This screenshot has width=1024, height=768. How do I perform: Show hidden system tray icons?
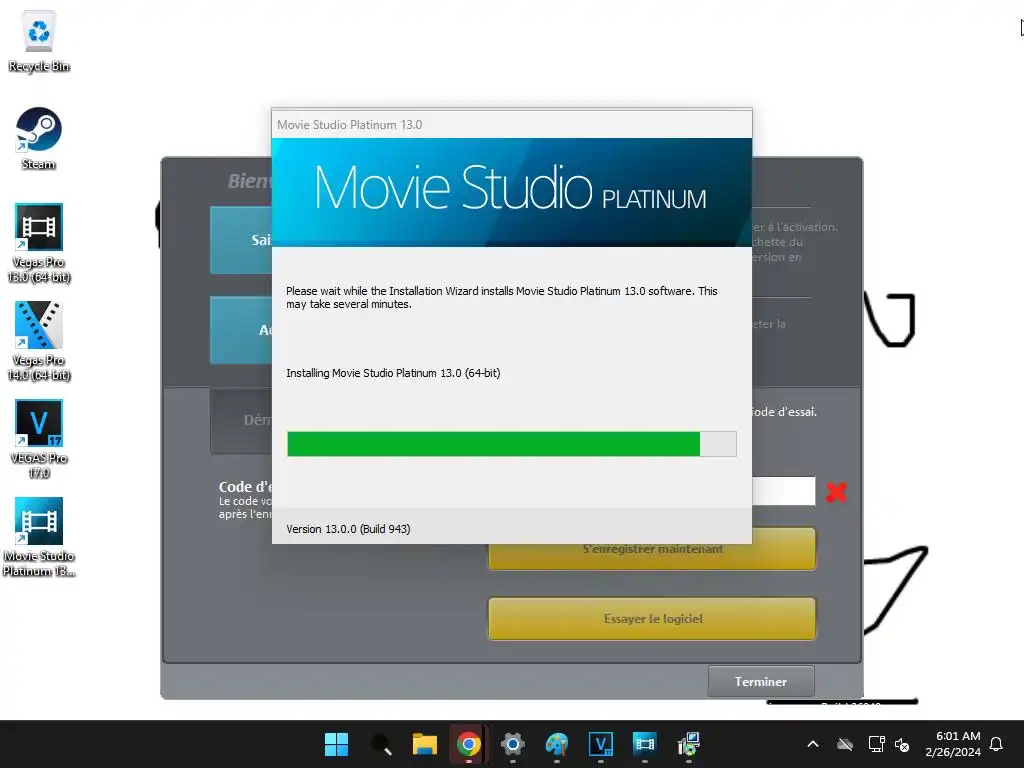pyautogui.click(x=813, y=744)
